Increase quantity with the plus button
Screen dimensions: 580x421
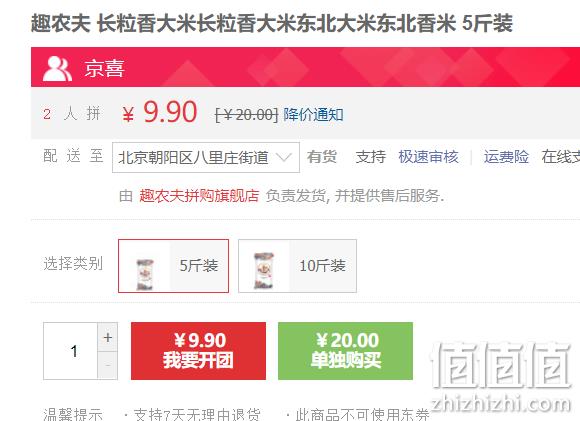[x=108, y=337]
